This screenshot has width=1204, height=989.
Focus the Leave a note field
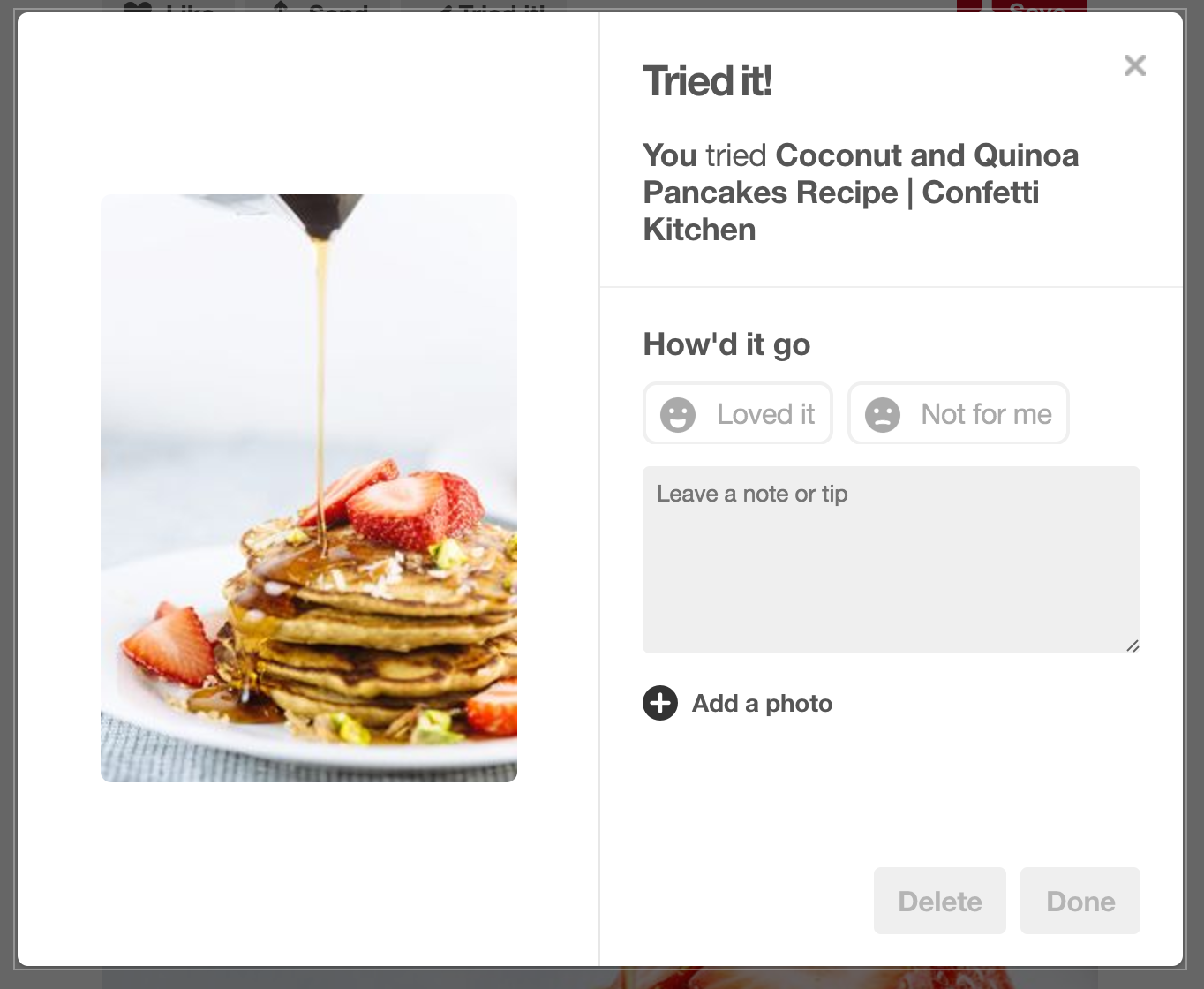point(892,560)
